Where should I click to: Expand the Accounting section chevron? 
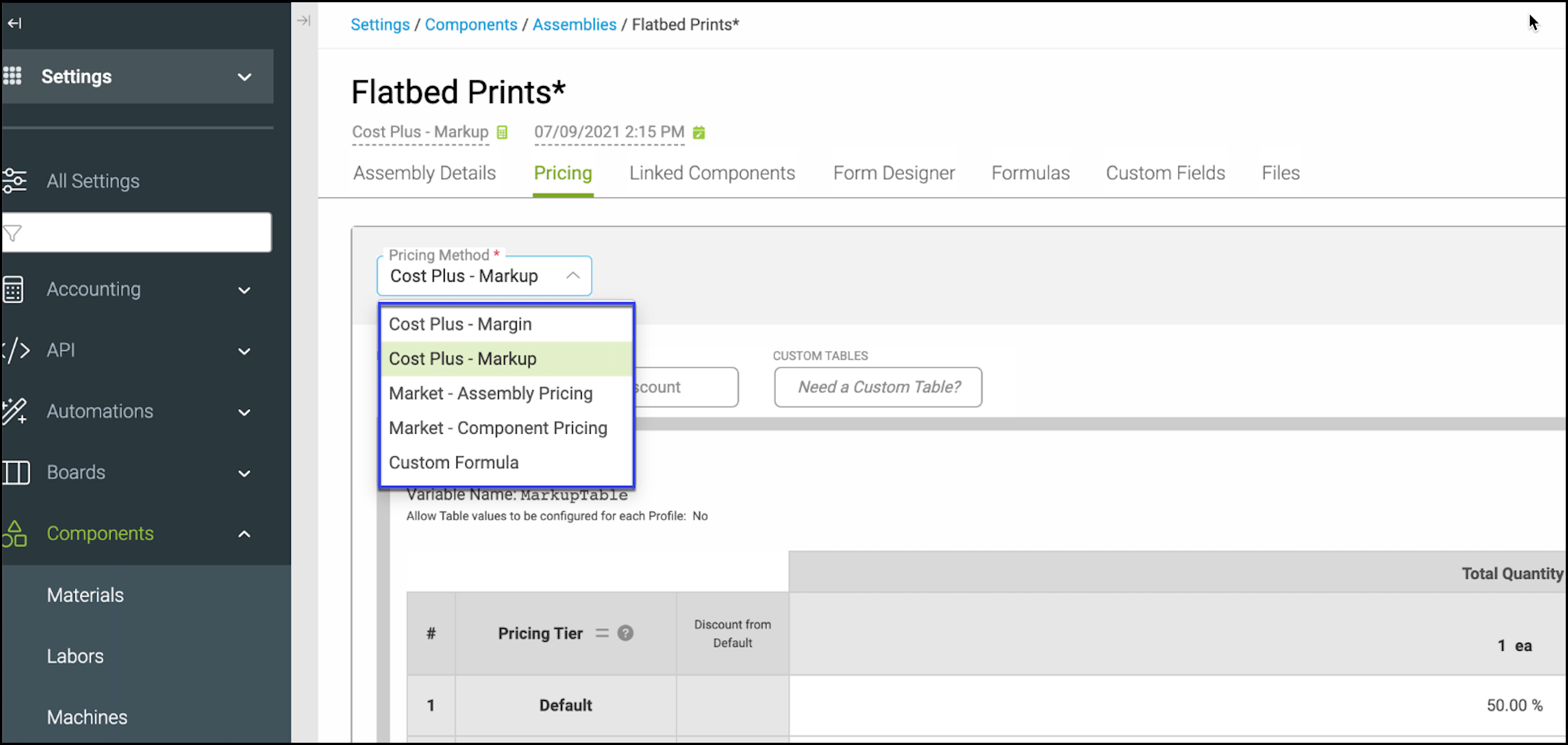[244, 290]
